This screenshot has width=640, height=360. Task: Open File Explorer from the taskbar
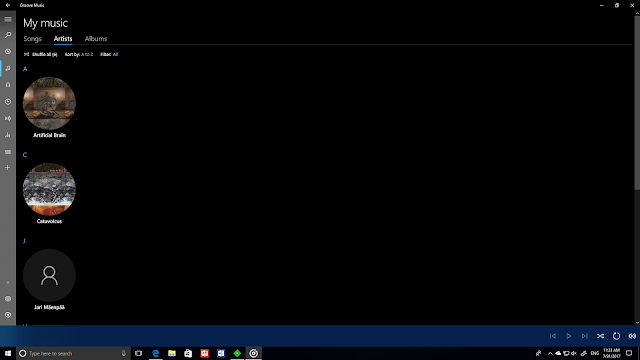point(172,353)
